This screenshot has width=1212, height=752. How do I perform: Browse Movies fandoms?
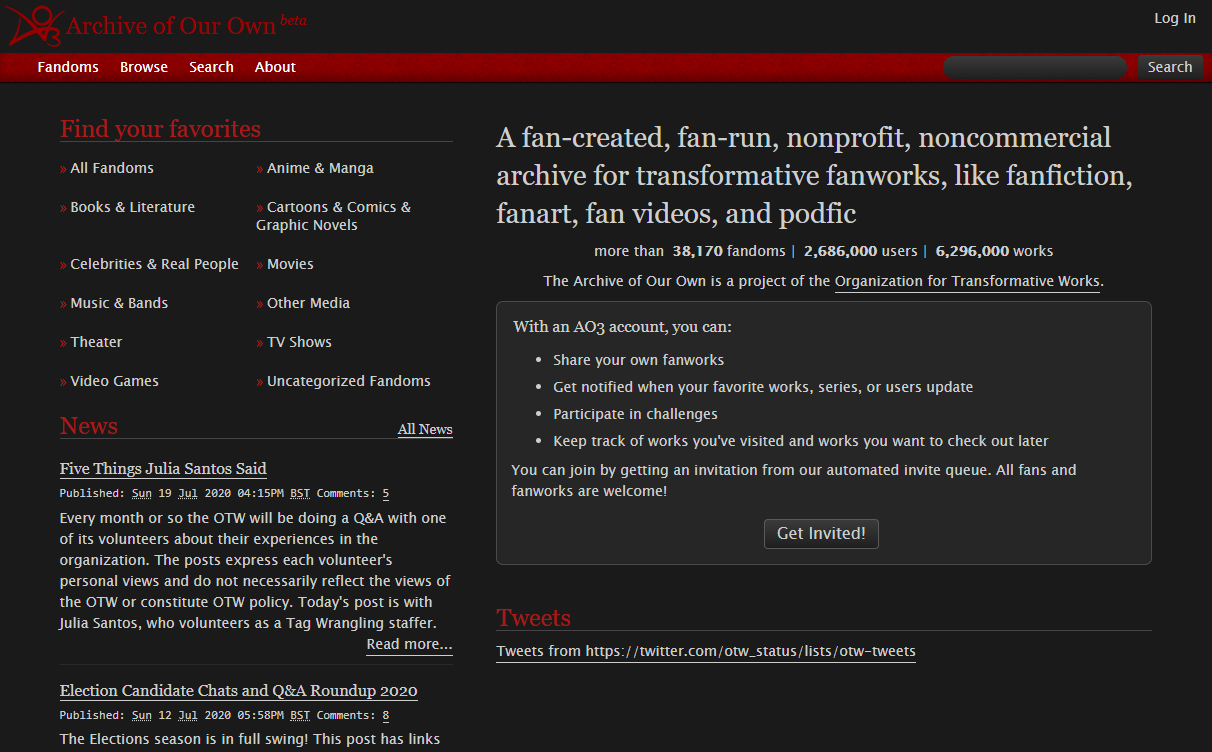point(290,264)
